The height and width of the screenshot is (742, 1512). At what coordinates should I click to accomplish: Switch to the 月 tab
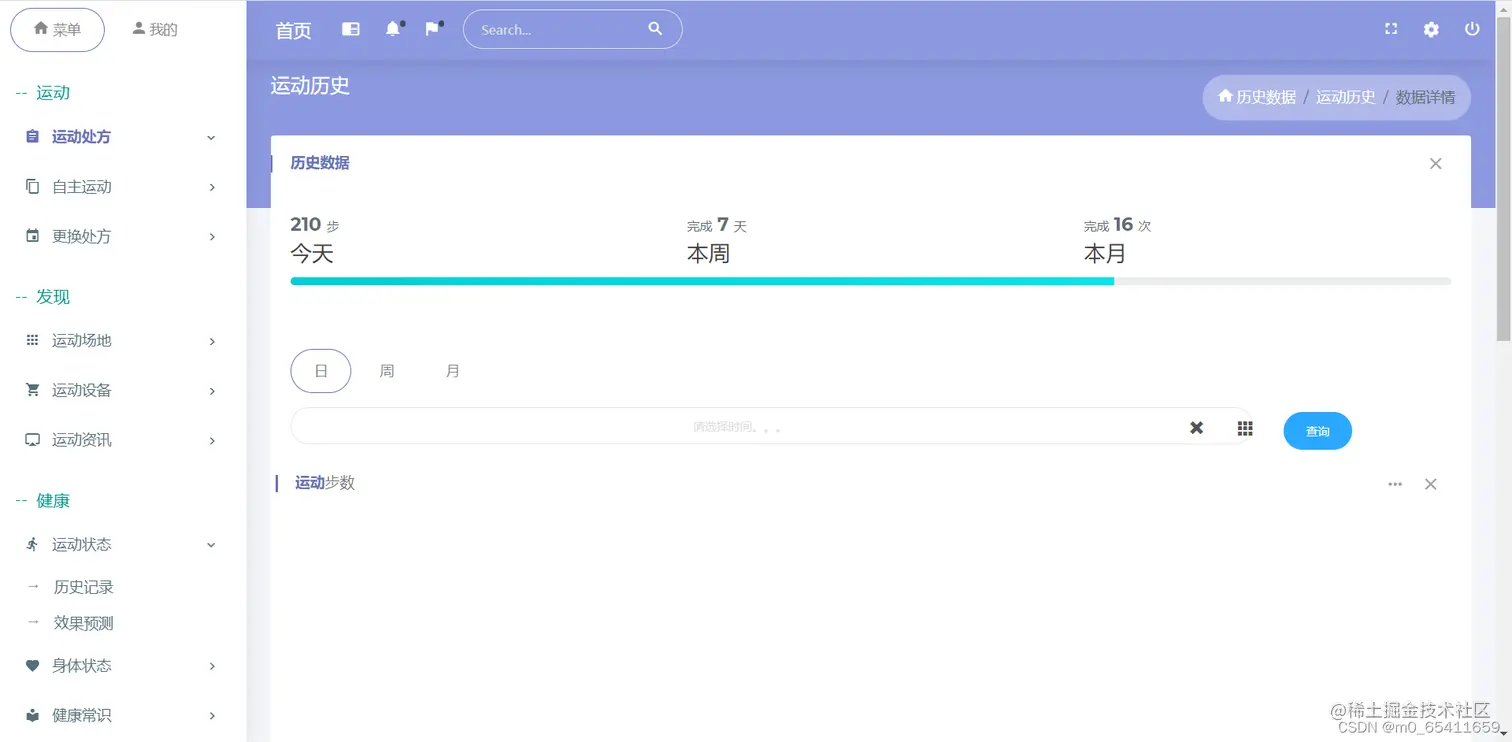point(453,371)
